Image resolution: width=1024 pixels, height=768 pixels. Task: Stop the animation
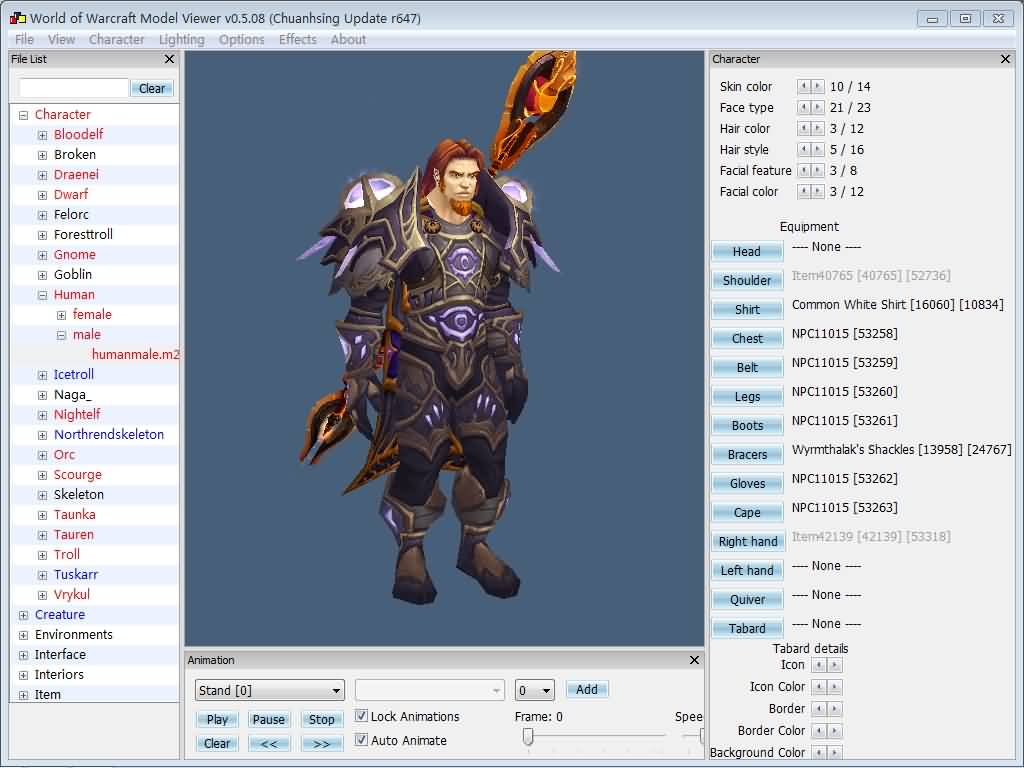(x=321, y=719)
